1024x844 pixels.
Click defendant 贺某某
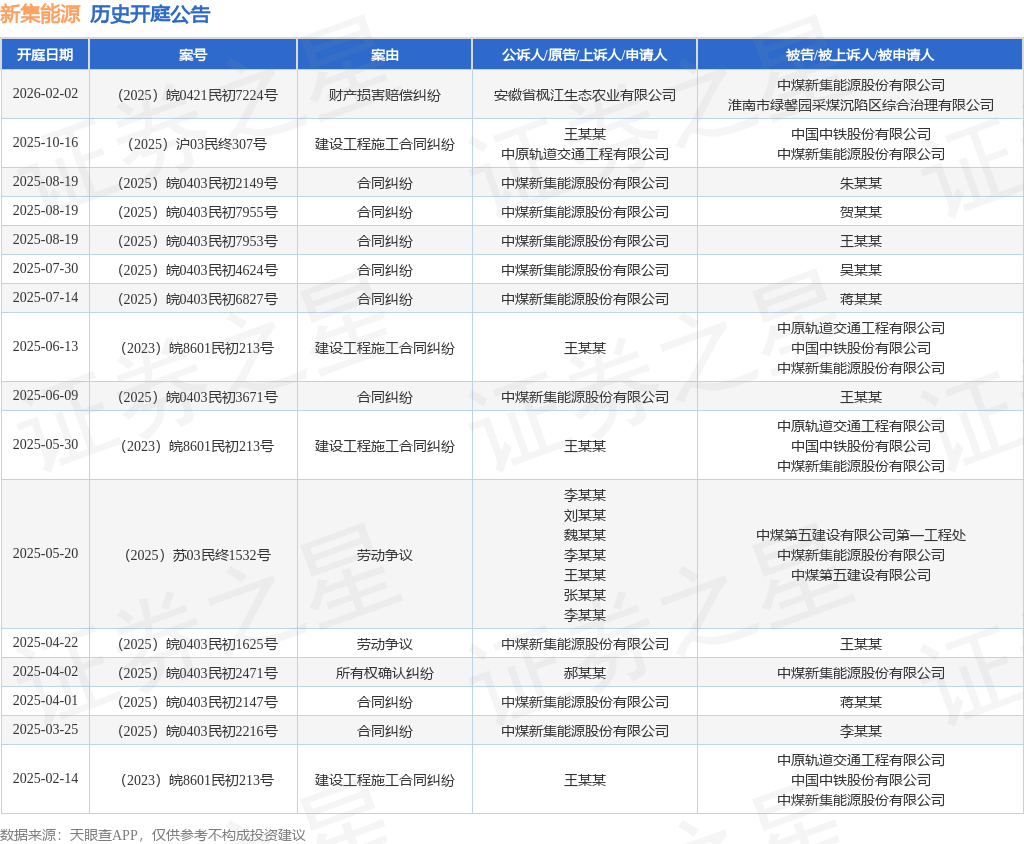click(861, 212)
